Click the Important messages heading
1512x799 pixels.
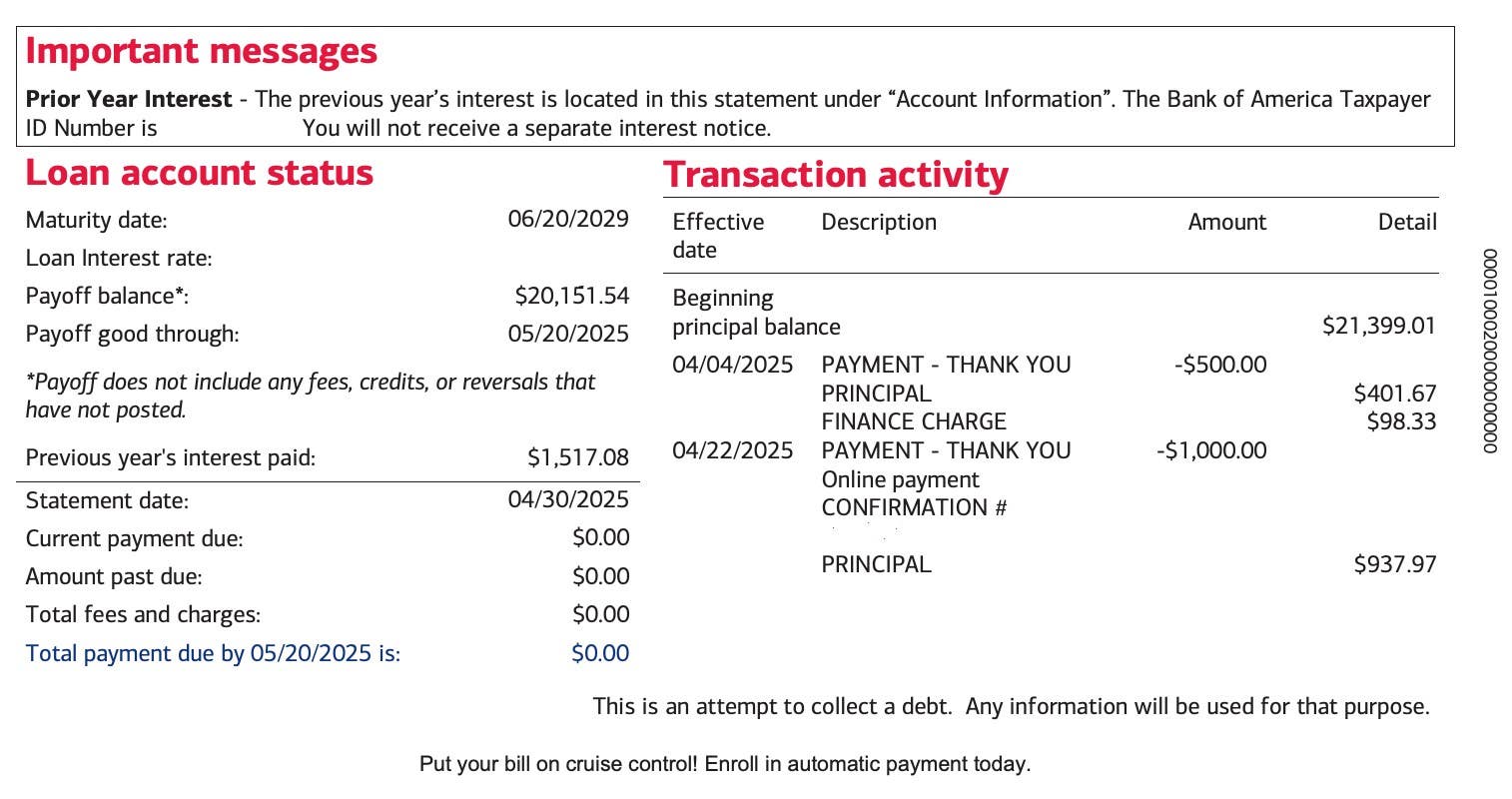click(201, 51)
